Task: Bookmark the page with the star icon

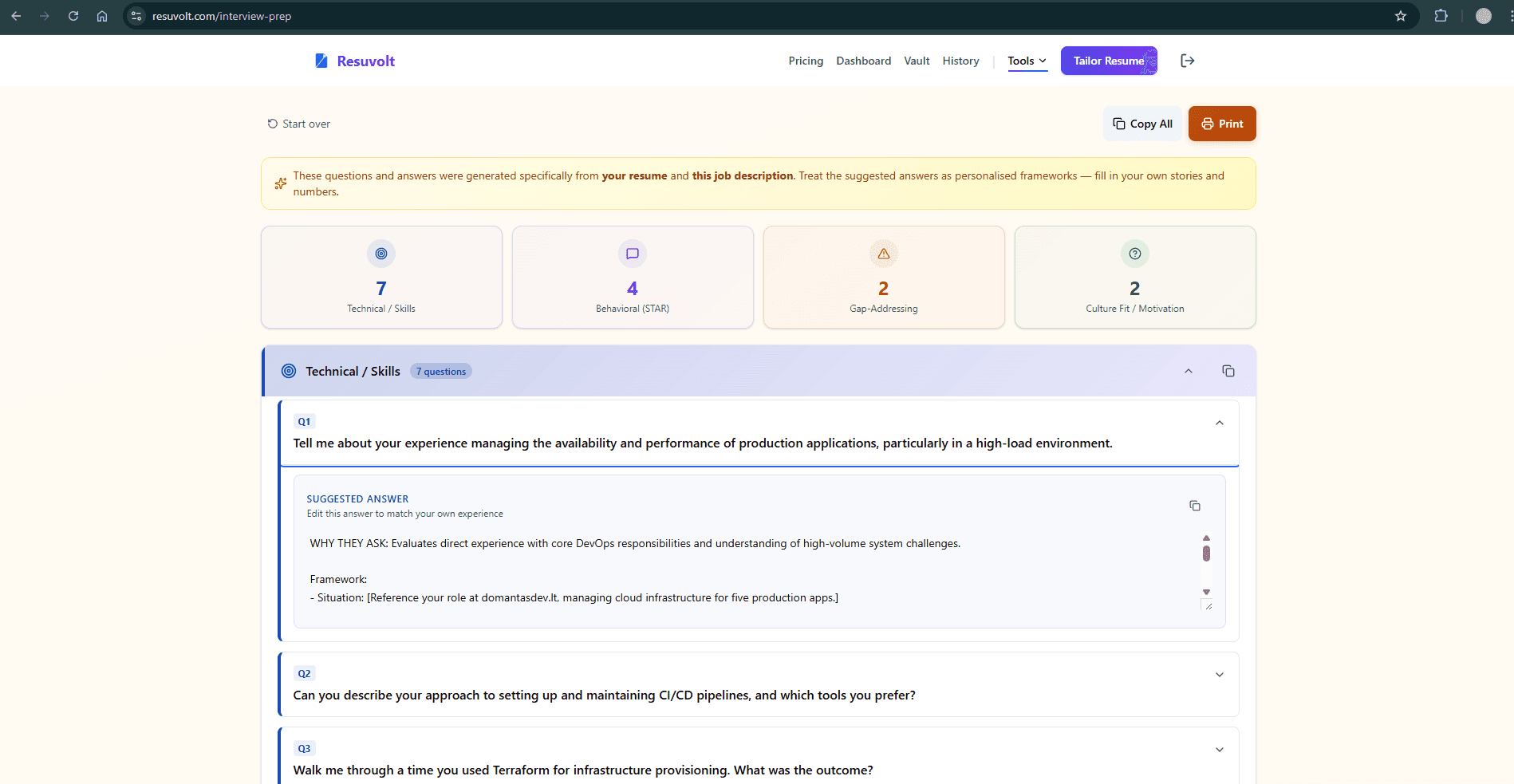Action: pyautogui.click(x=1400, y=15)
